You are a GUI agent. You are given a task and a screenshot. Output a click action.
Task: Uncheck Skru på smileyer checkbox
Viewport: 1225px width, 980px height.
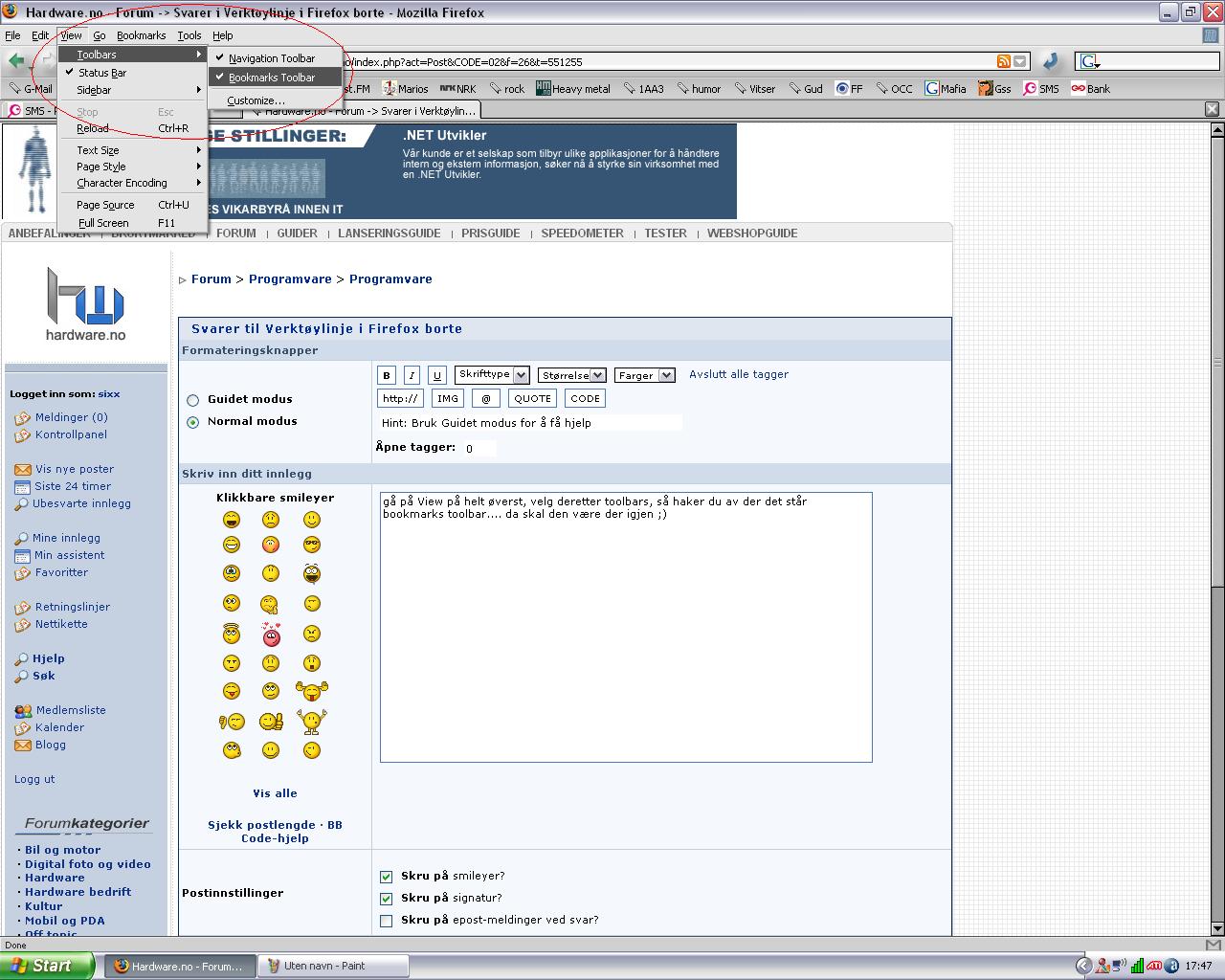tap(387, 877)
